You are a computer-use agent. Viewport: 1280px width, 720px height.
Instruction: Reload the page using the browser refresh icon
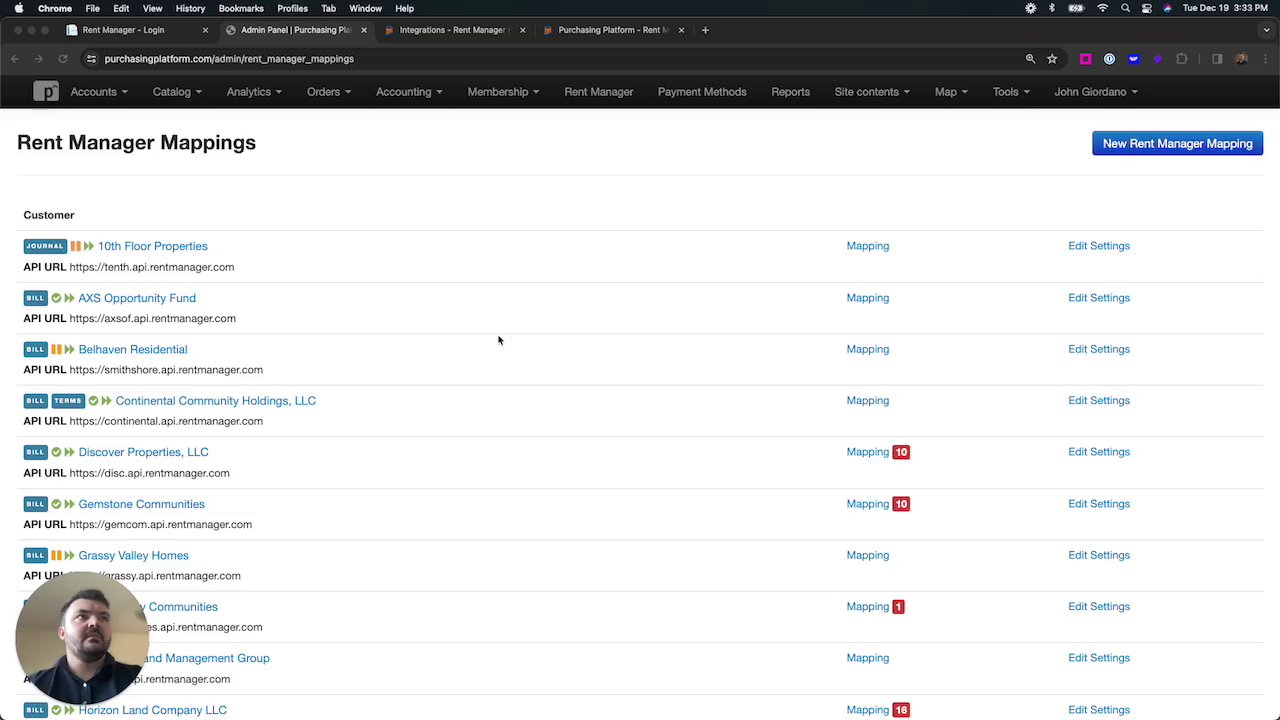pyautogui.click(x=62, y=59)
